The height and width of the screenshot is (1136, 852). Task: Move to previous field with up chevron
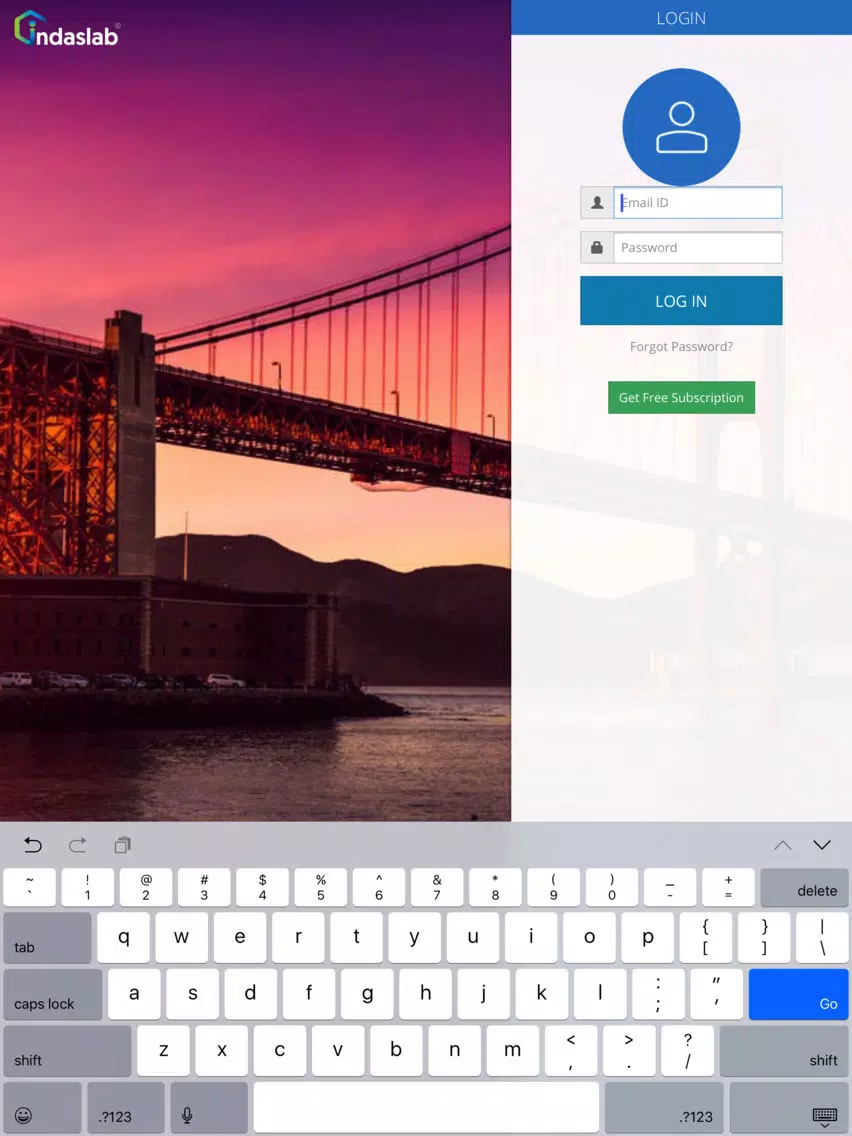pyautogui.click(x=782, y=845)
